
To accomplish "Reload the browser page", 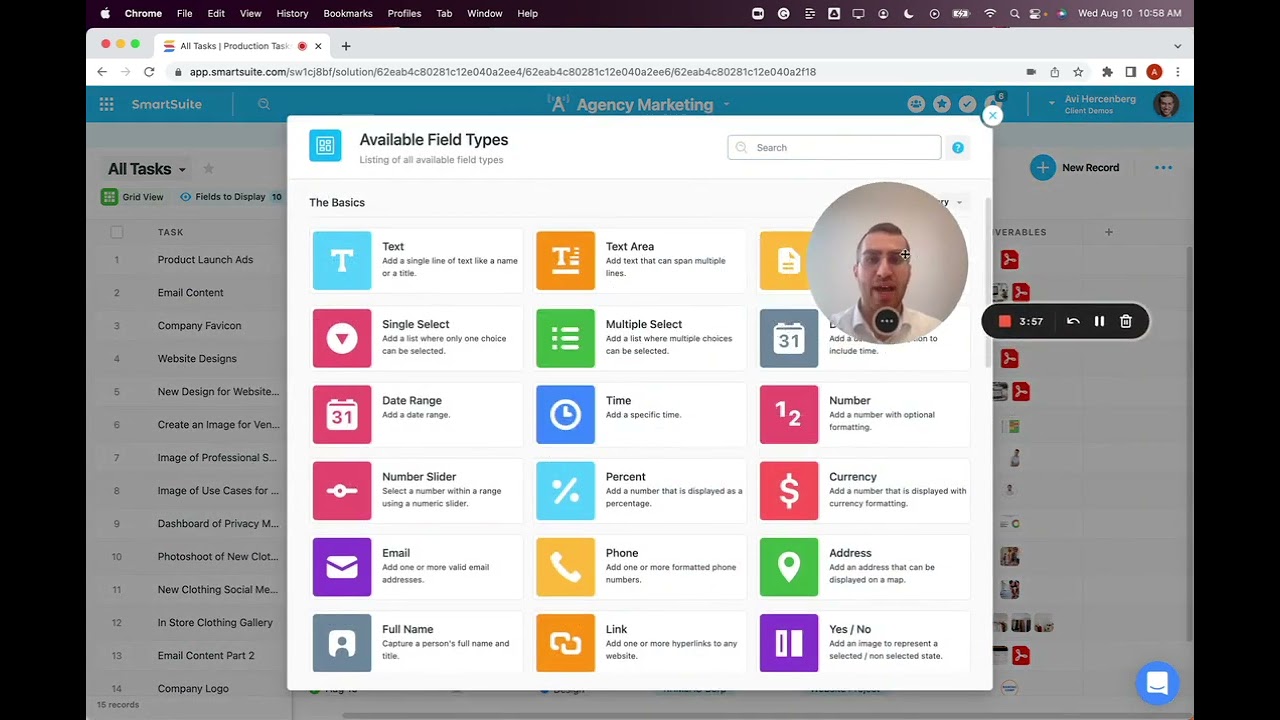I will [149, 72].
